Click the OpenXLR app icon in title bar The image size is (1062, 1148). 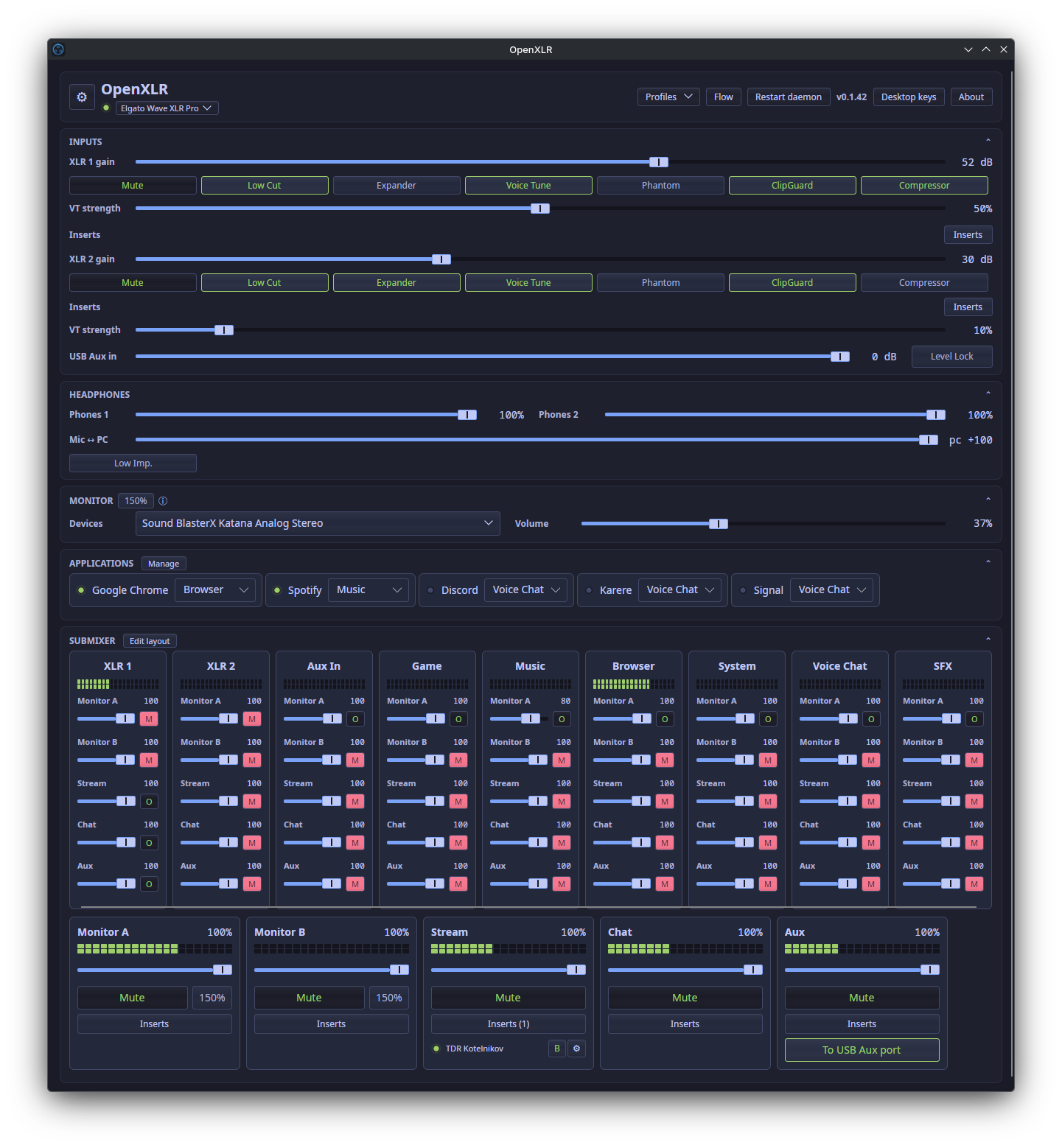coord(59,49)
